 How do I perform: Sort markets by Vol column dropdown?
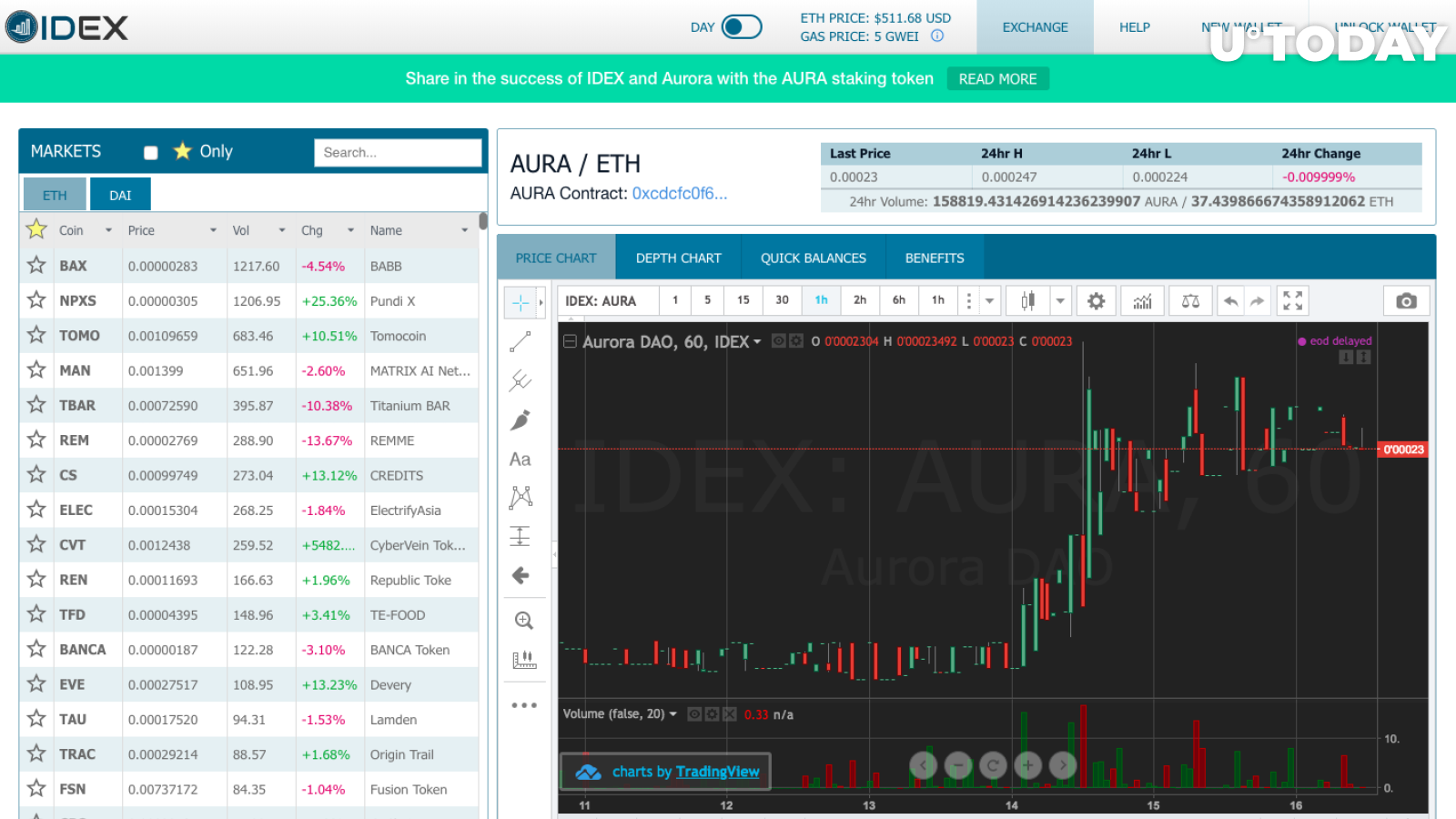[282, 230]
